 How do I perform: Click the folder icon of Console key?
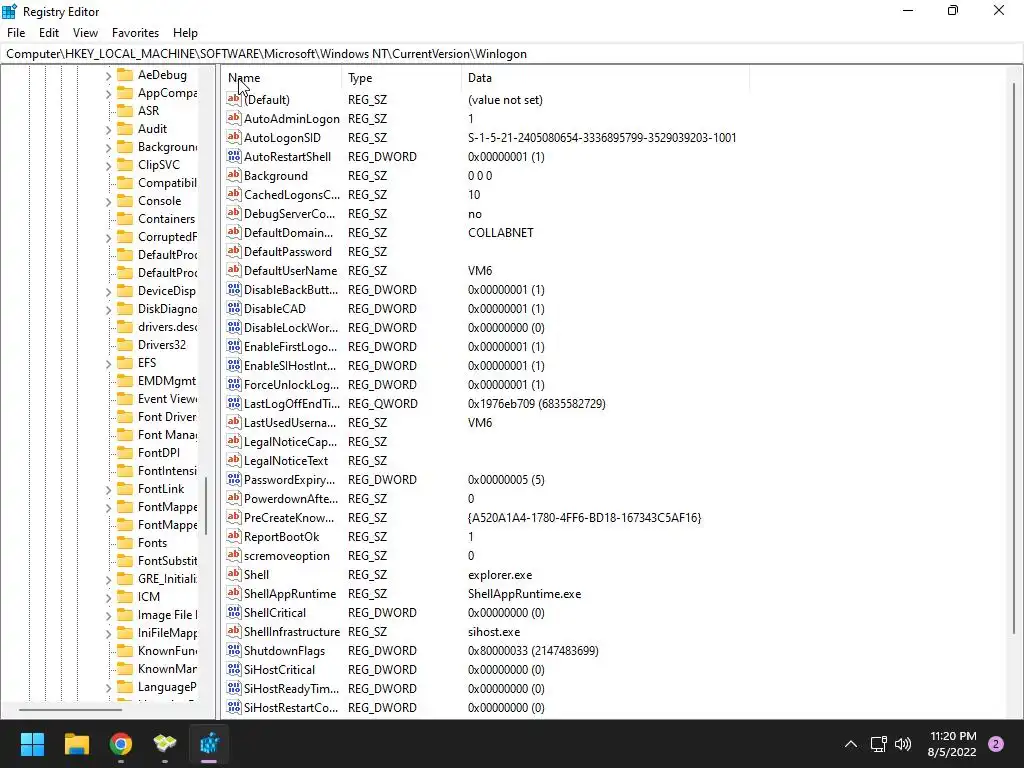point(125,200)
